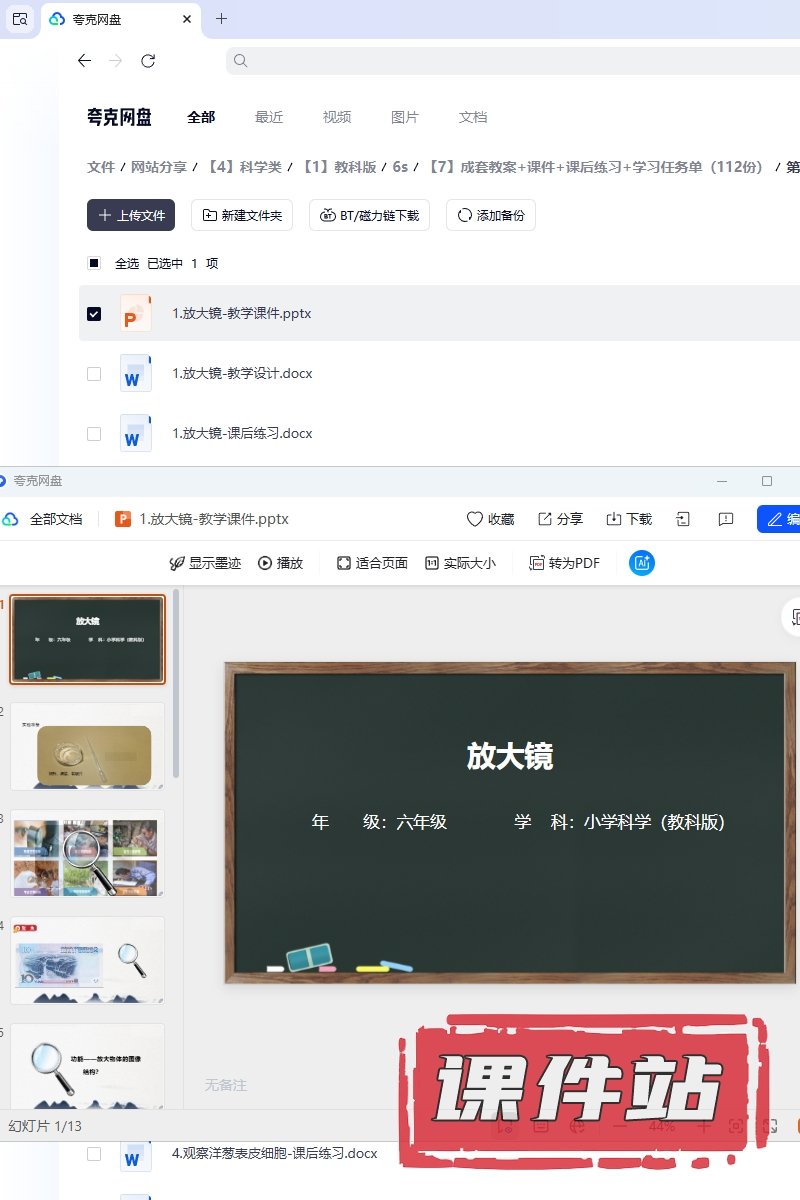Image resolution: width=800 pixels, height=1200 pixels.
Task: Click the 收藏 heart icon
Action: click(475, 519)
